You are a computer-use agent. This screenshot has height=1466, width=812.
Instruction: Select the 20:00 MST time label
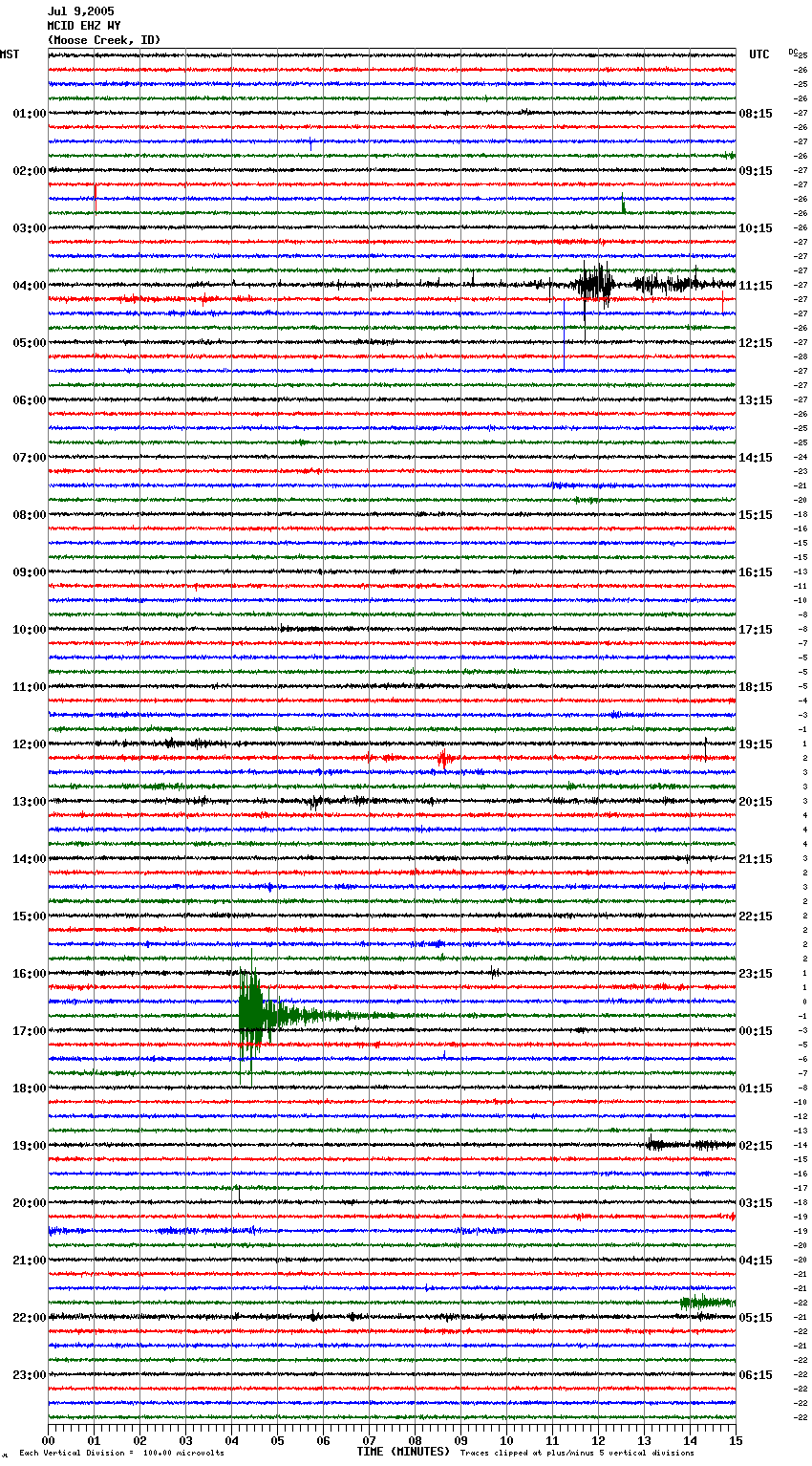pos(30,1203)
